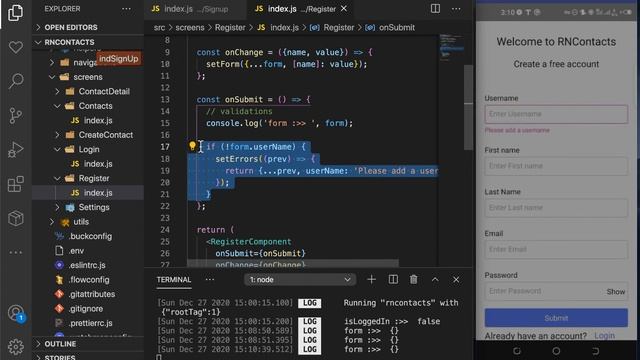
Task: Open Explorer more actions menu
Action: [x=127, y=9]
